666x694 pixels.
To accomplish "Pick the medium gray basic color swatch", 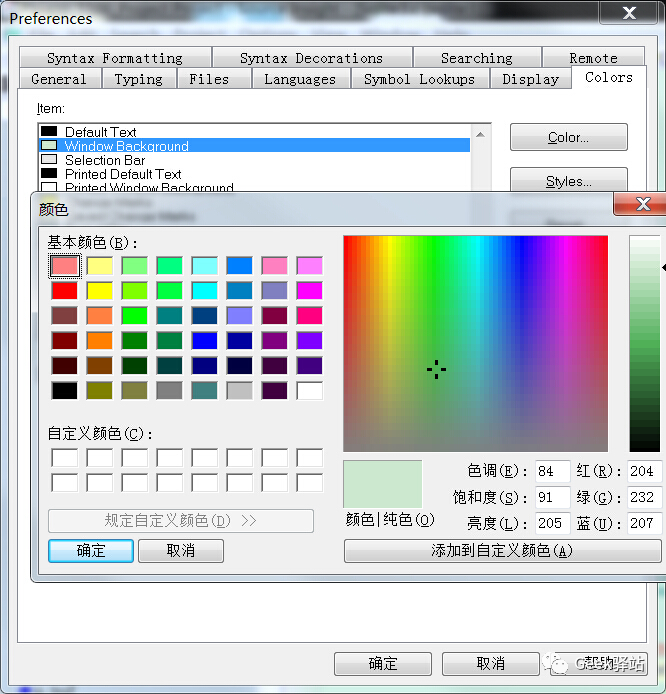I will tap(169, 390).
